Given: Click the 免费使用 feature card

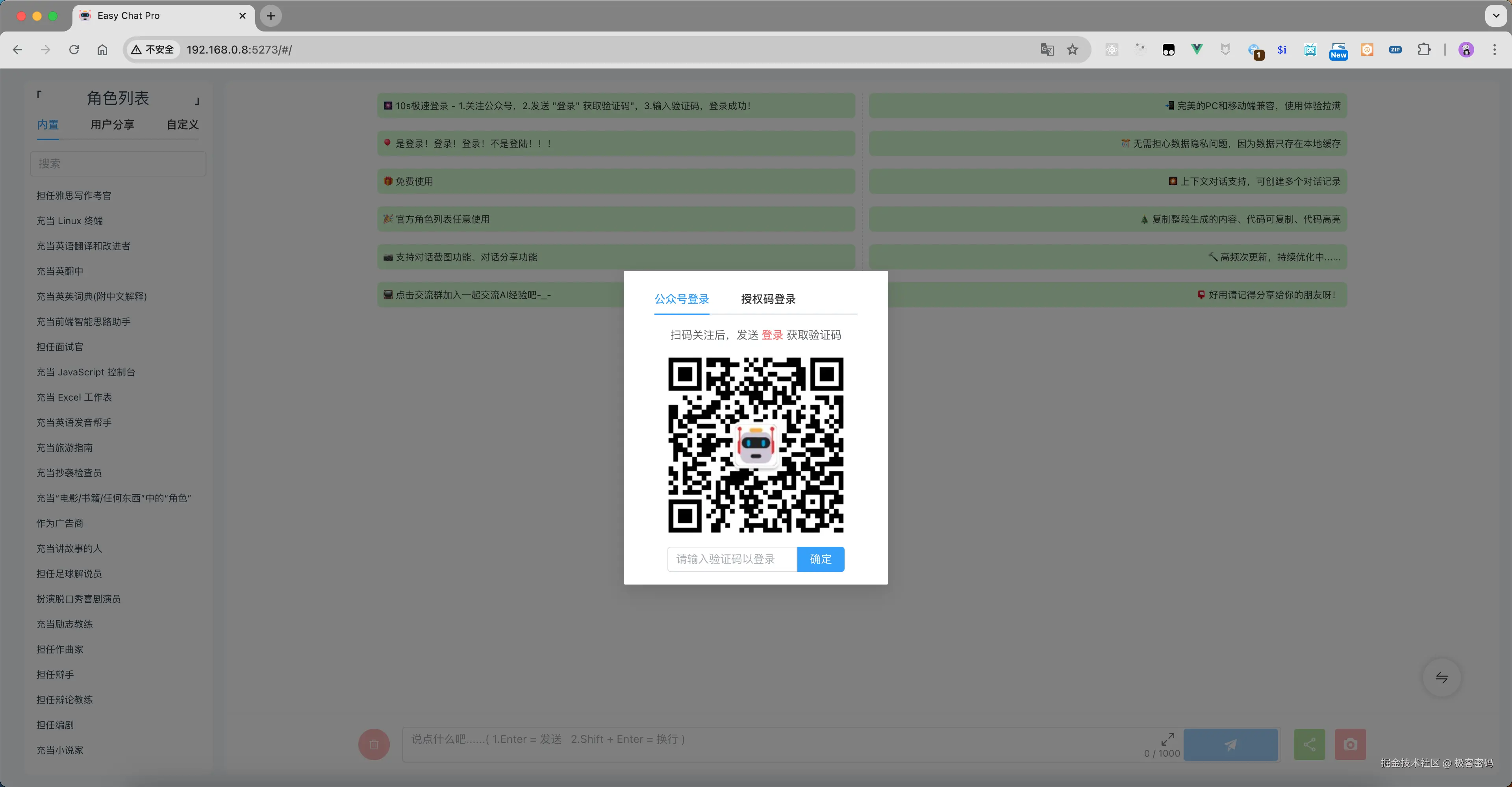Looking at the screenshot, I should tap(616, 182).
